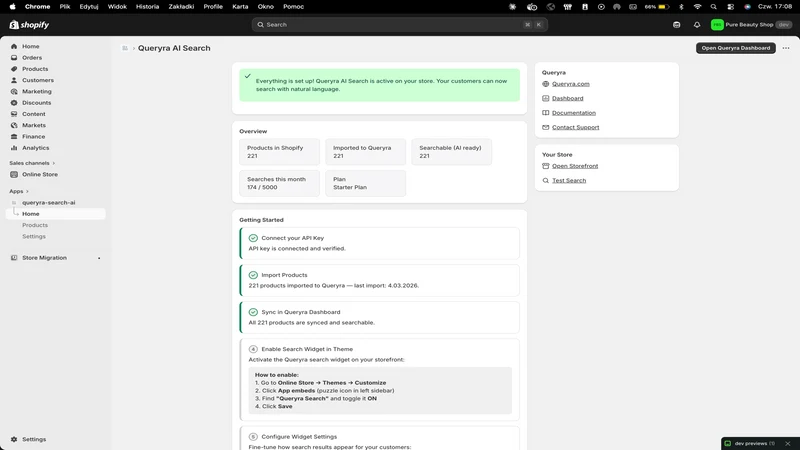Open the Orders section
This screenshot has height=450, width=800.
point(32,58)
